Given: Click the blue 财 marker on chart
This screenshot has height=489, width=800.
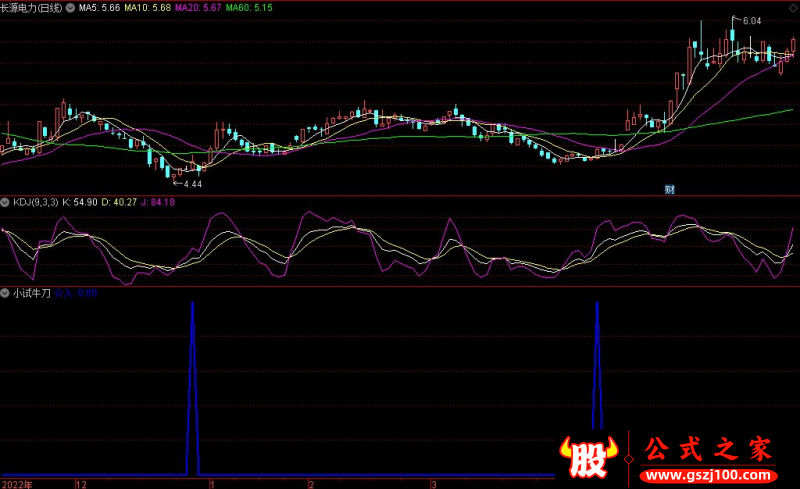Looking at the screenshot, I should click(670, 189).
